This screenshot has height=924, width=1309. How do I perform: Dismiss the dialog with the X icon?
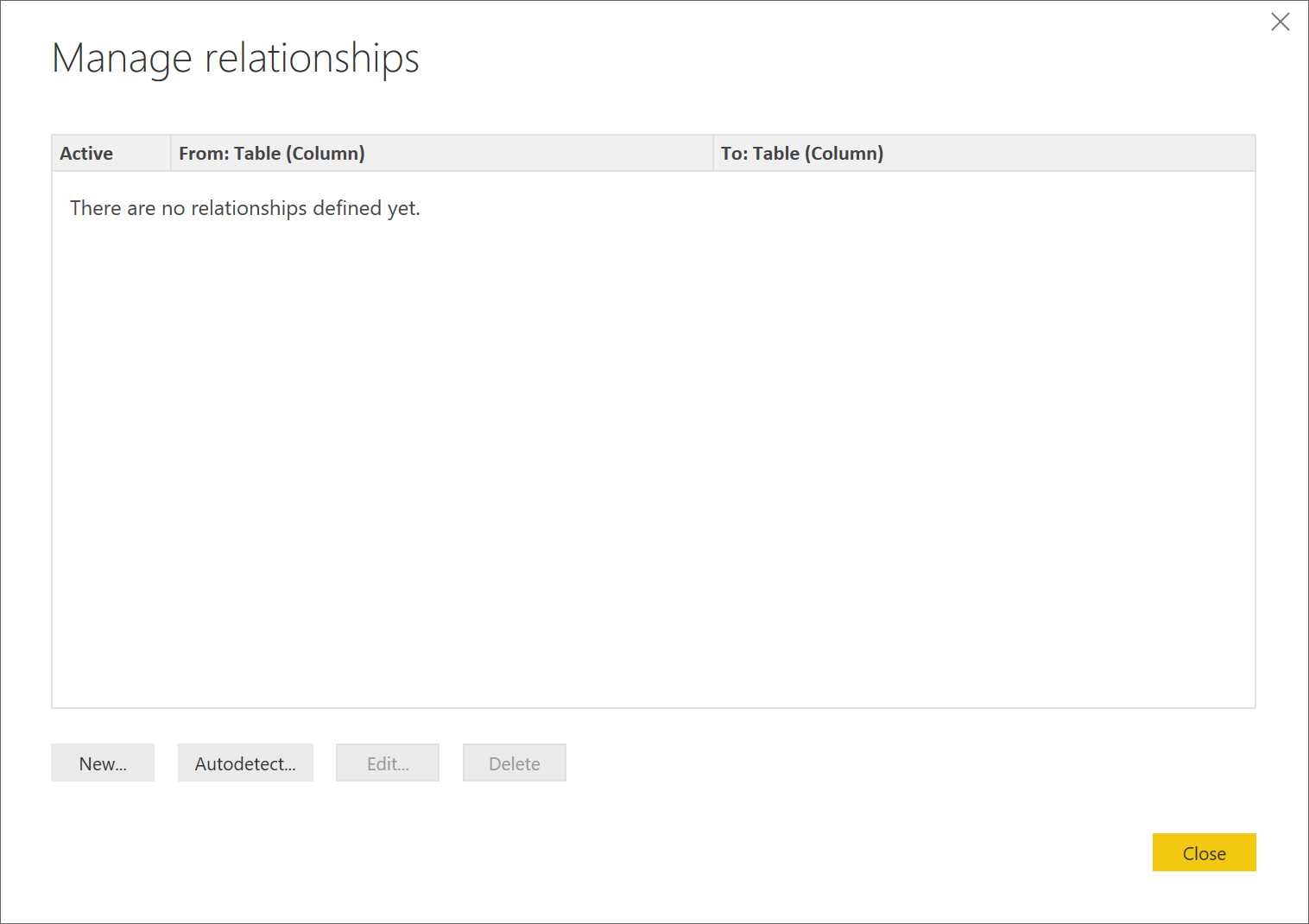[x=1281, y=22]
